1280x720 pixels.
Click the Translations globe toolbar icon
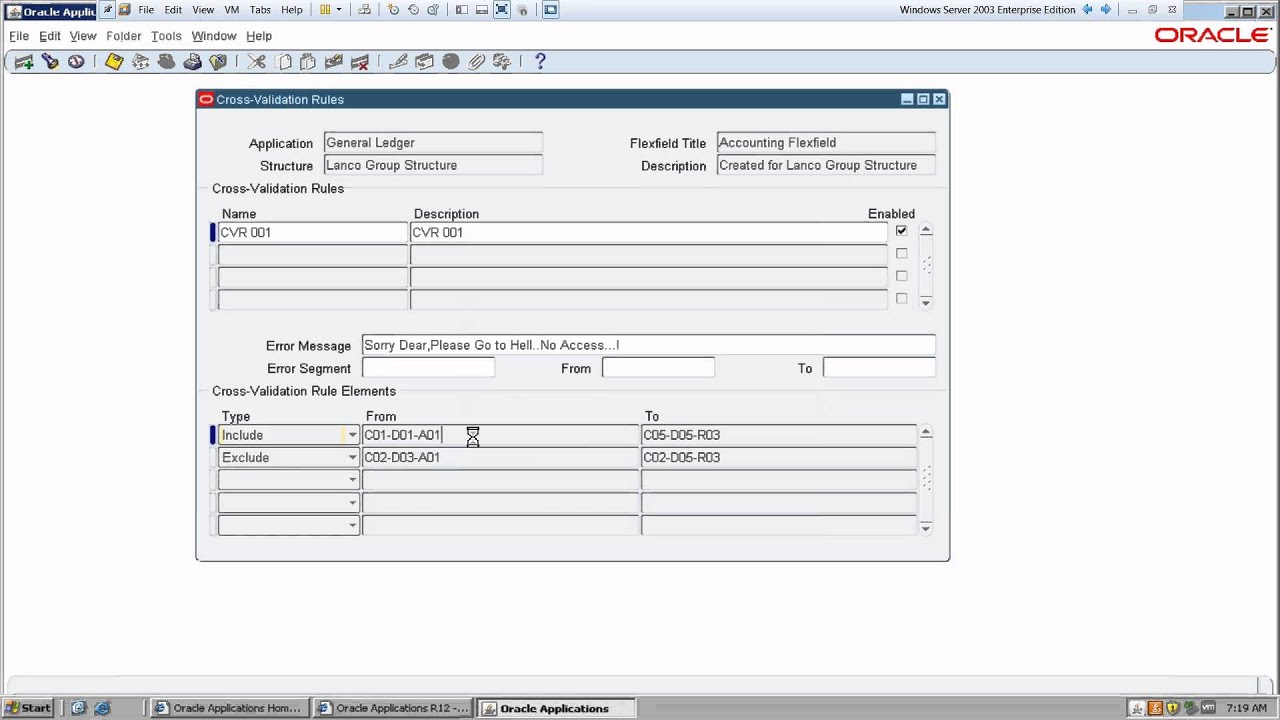[450, 62]
